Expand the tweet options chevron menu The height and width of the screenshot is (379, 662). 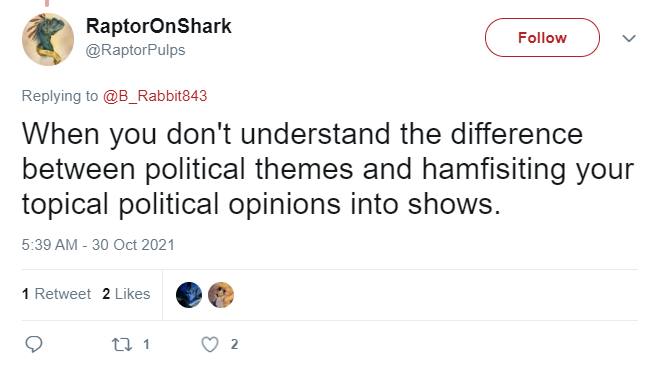(629, 38)
